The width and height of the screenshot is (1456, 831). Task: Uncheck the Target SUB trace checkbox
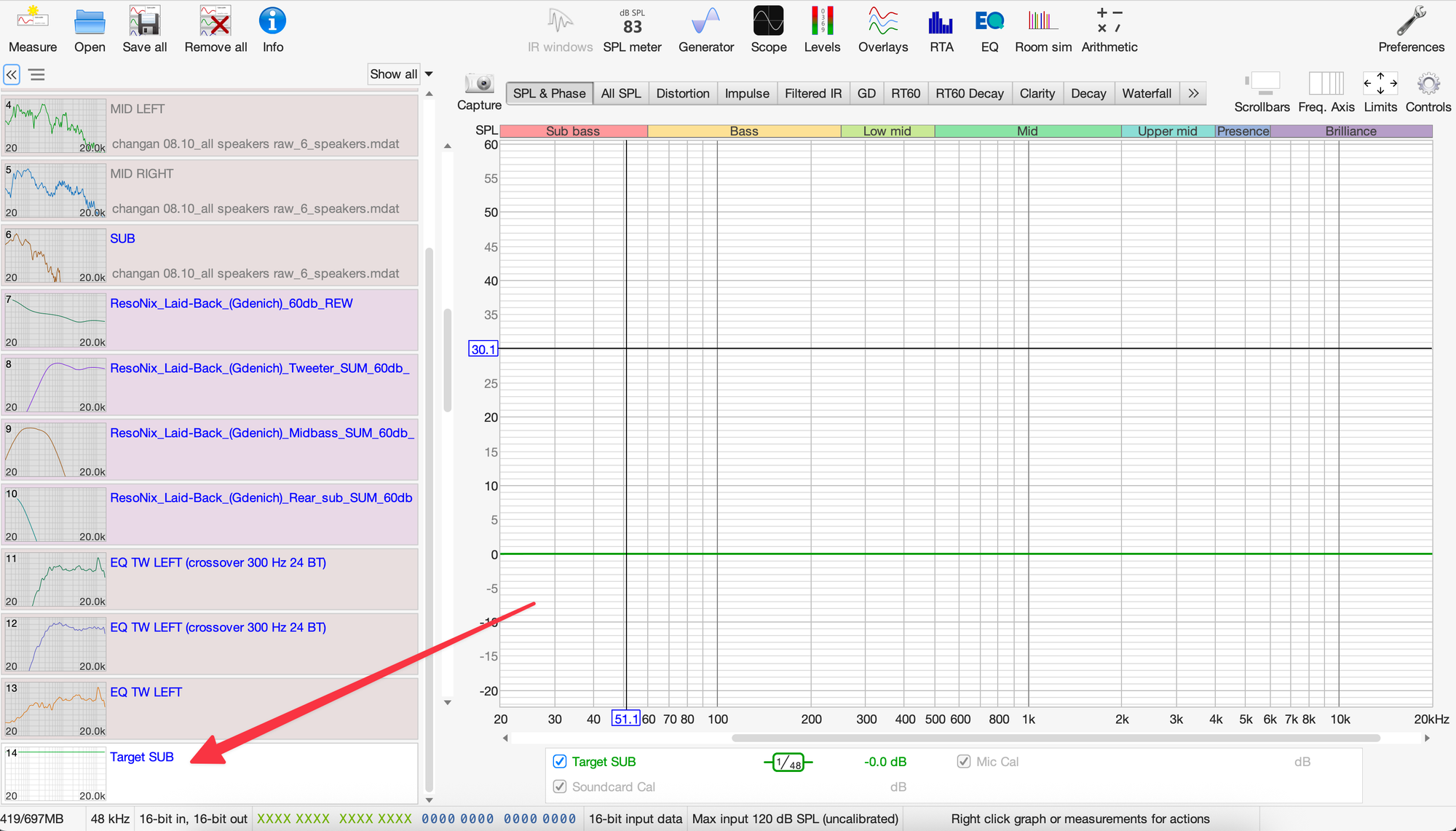tap(560, 761)
